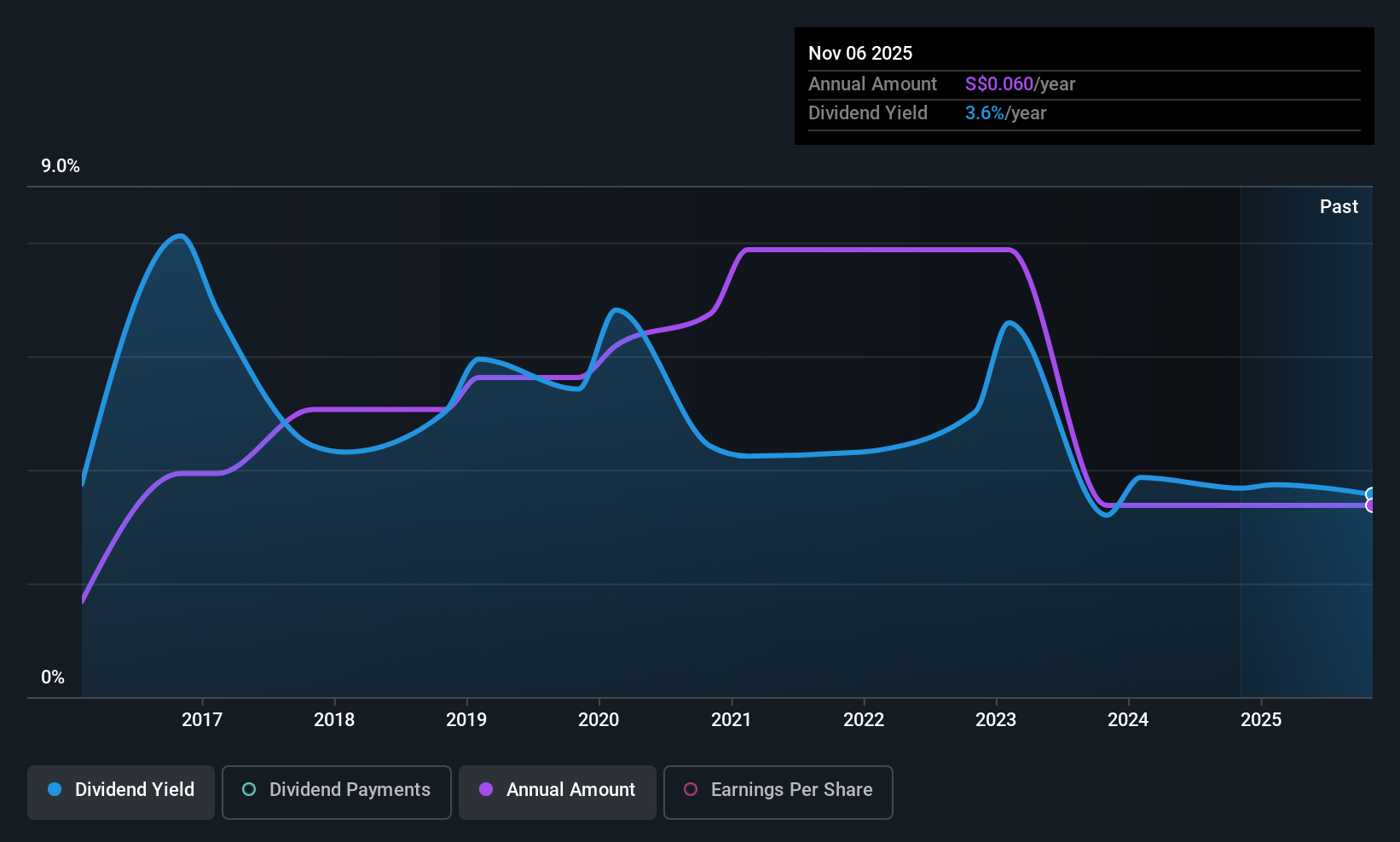Click the 3.6%/year dividend yield value
The width and height of the screenshot is (1400, 842).
1005,112
